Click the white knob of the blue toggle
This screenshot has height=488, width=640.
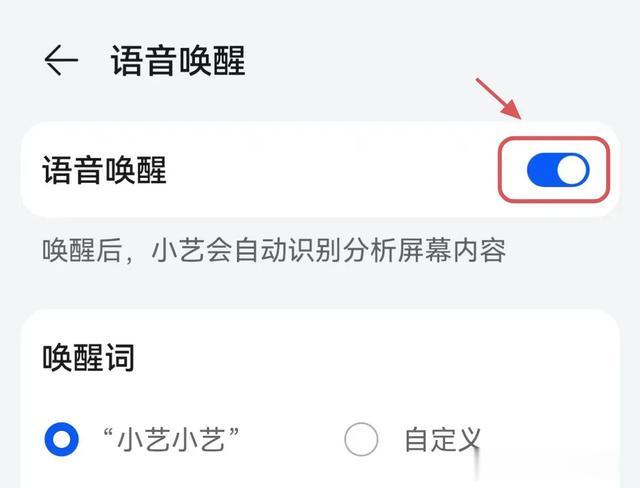point(572,170)
